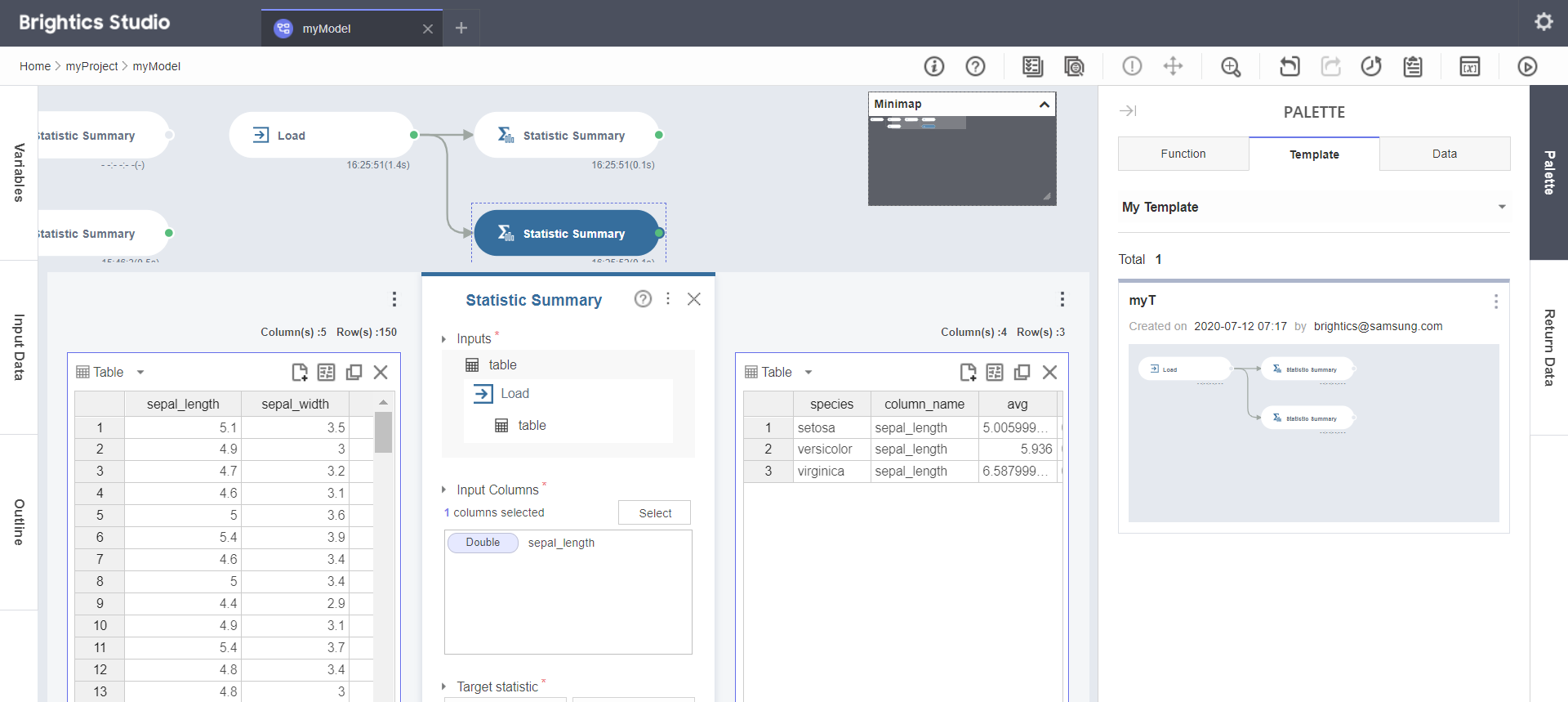The image size is (1568, 702).
Task: Open input data panel kebab menu
Action: pos(394,299)
